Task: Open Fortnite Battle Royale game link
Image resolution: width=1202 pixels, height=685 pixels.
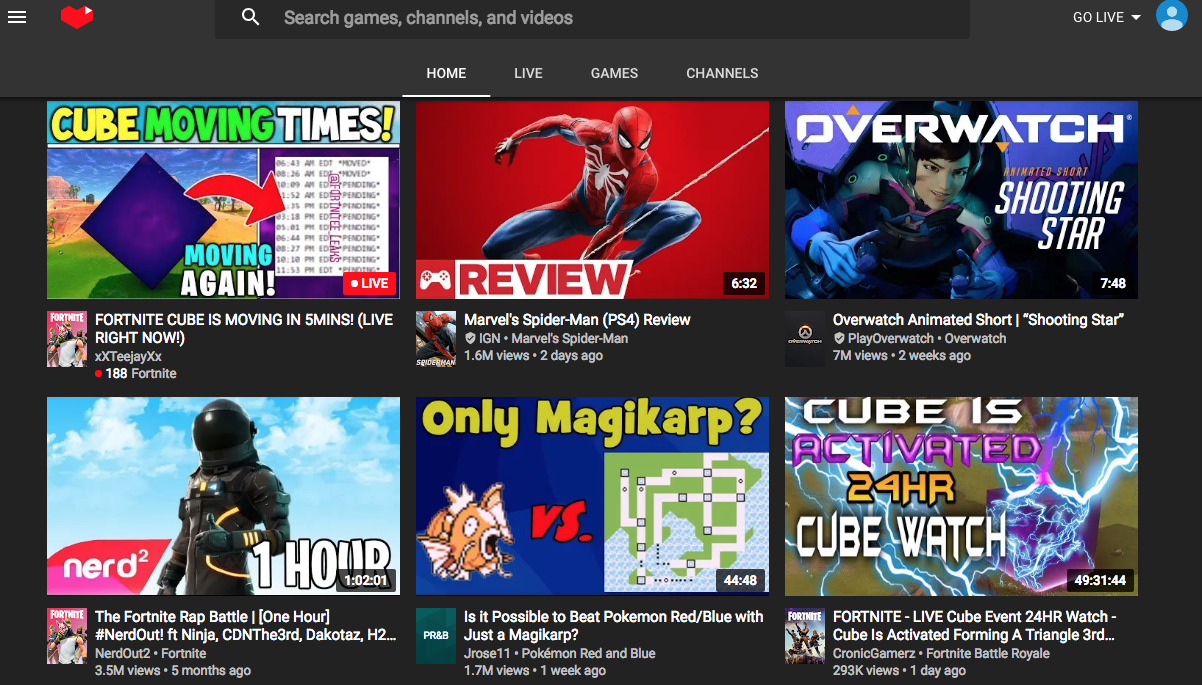Action: click(988, 653)
